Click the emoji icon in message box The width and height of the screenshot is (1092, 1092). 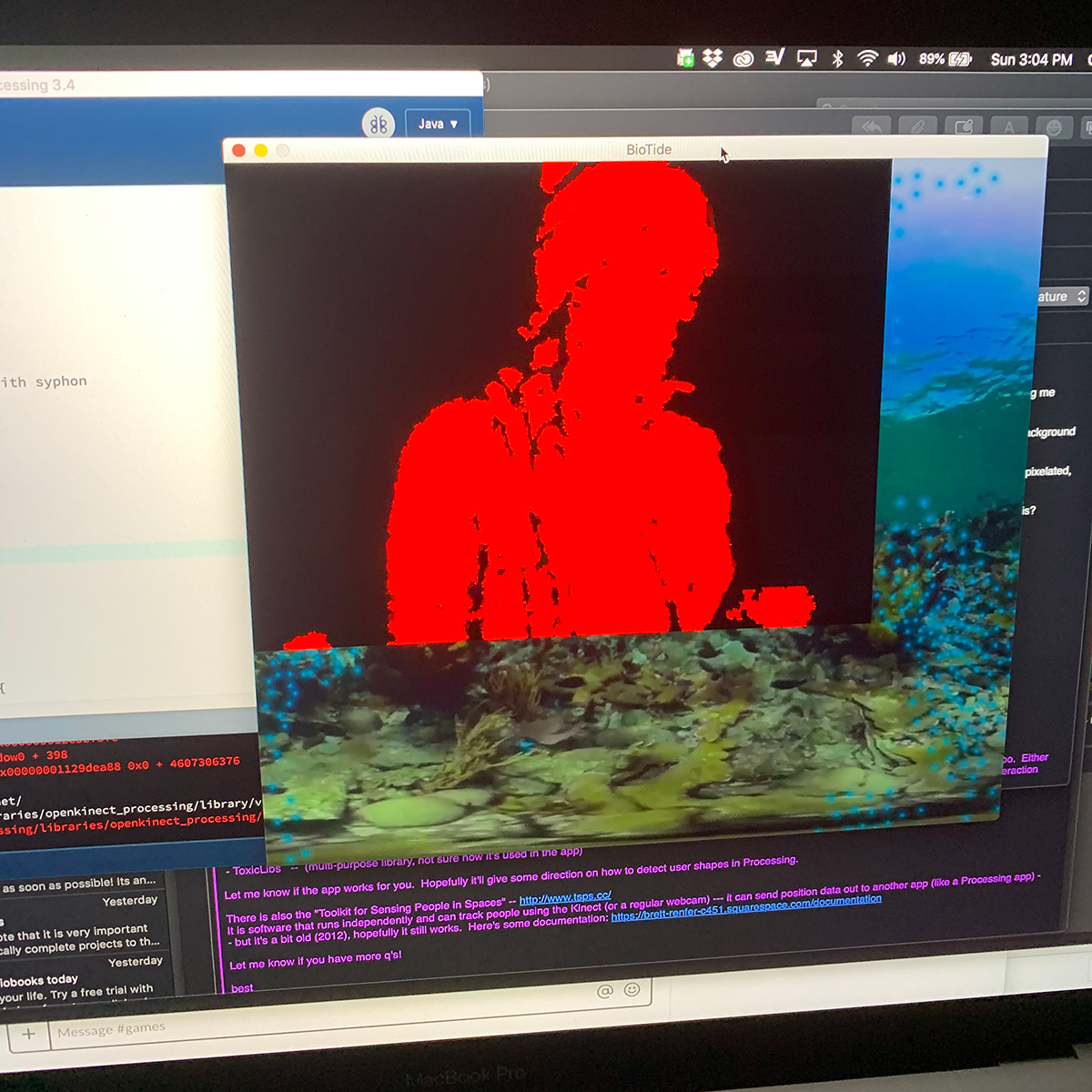tap(632, 989)
